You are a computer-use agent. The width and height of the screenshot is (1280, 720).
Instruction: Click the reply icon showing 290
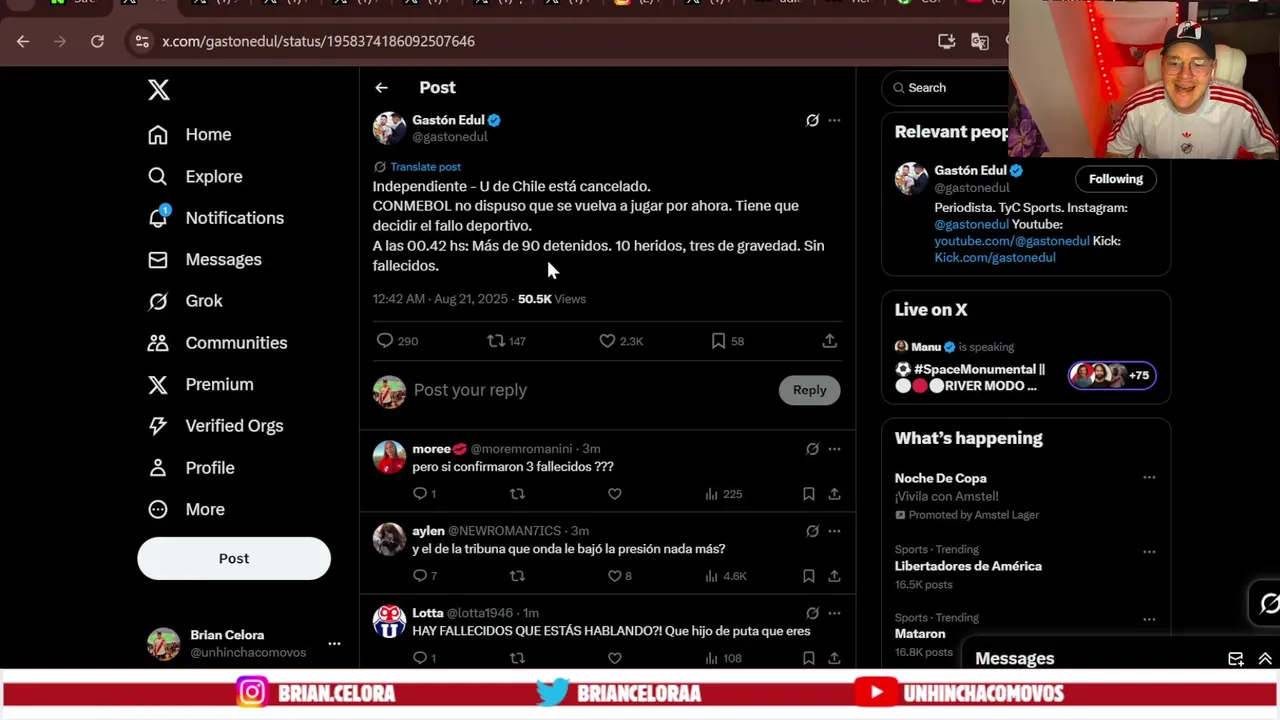click(x=385, y=341)
